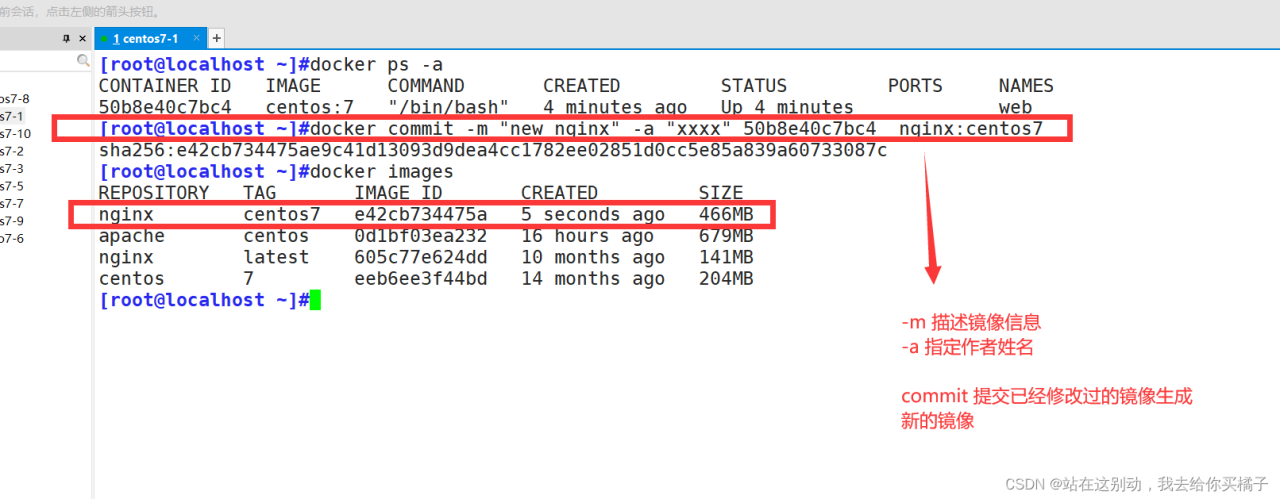Image resolution: width=1280 pixels, height=499 pixels.
Task: Choose the centos7-2 session entry
Action: coord(11,151)
